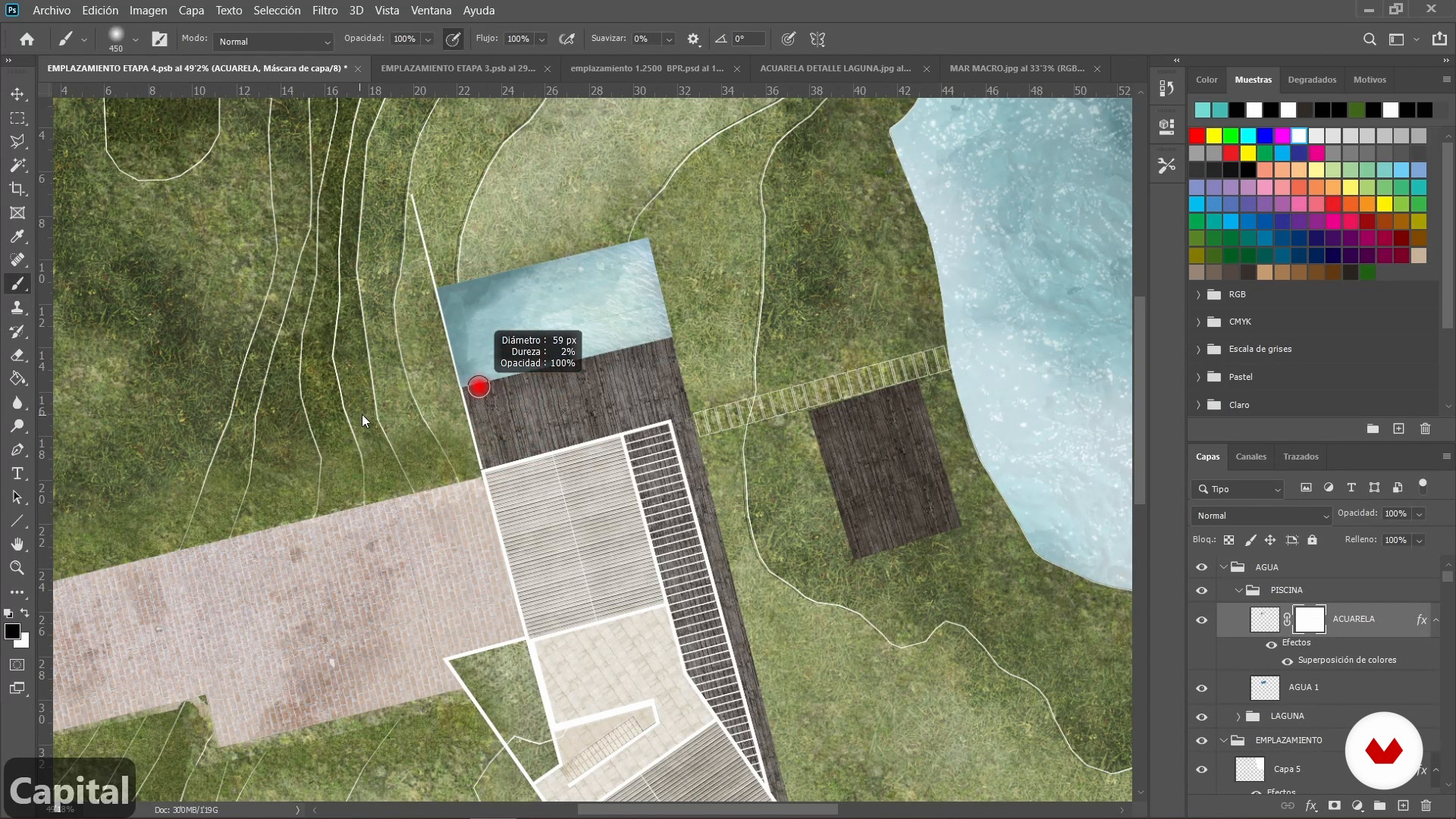Image resolution: width=1456 pixels, height=819 pixels.
Task: Click the layer filter Tipo search box
Action: tap(1238, 489)
